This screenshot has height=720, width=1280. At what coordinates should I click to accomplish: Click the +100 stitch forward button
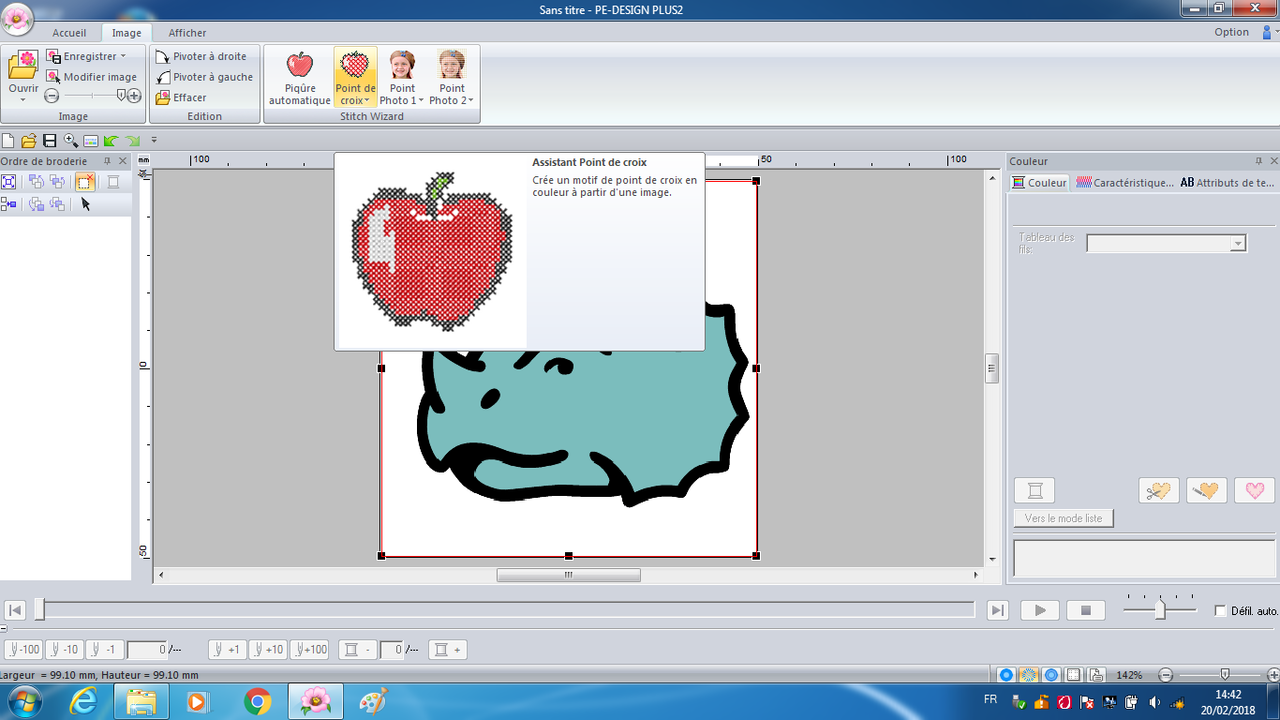[310, 650]
